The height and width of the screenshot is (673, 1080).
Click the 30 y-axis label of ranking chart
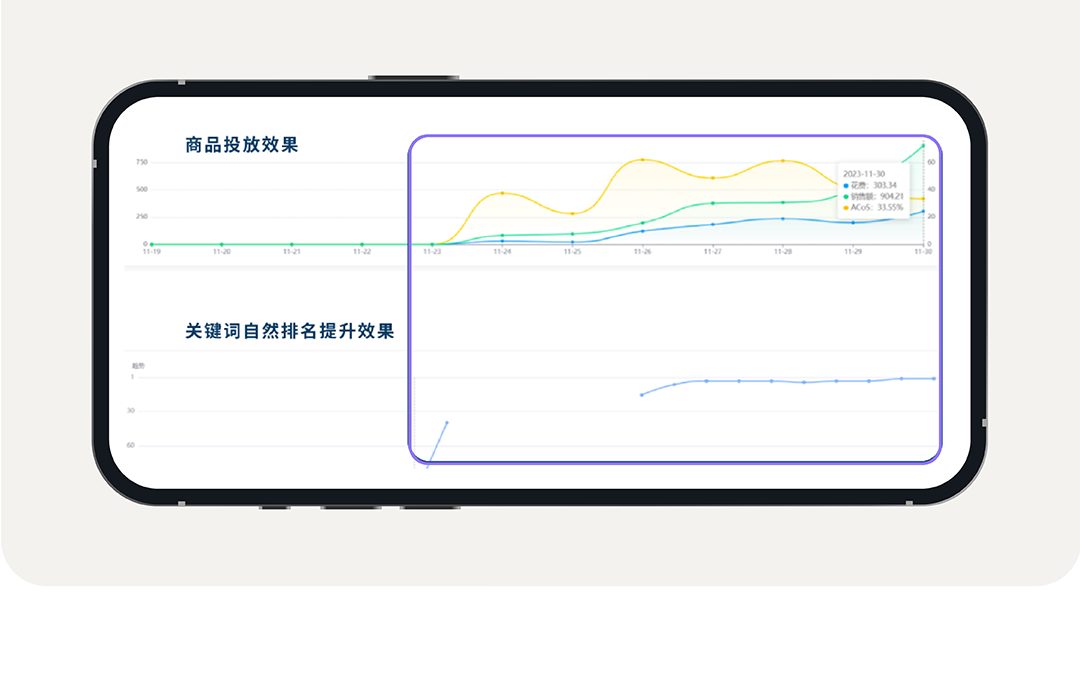(131, 411)
